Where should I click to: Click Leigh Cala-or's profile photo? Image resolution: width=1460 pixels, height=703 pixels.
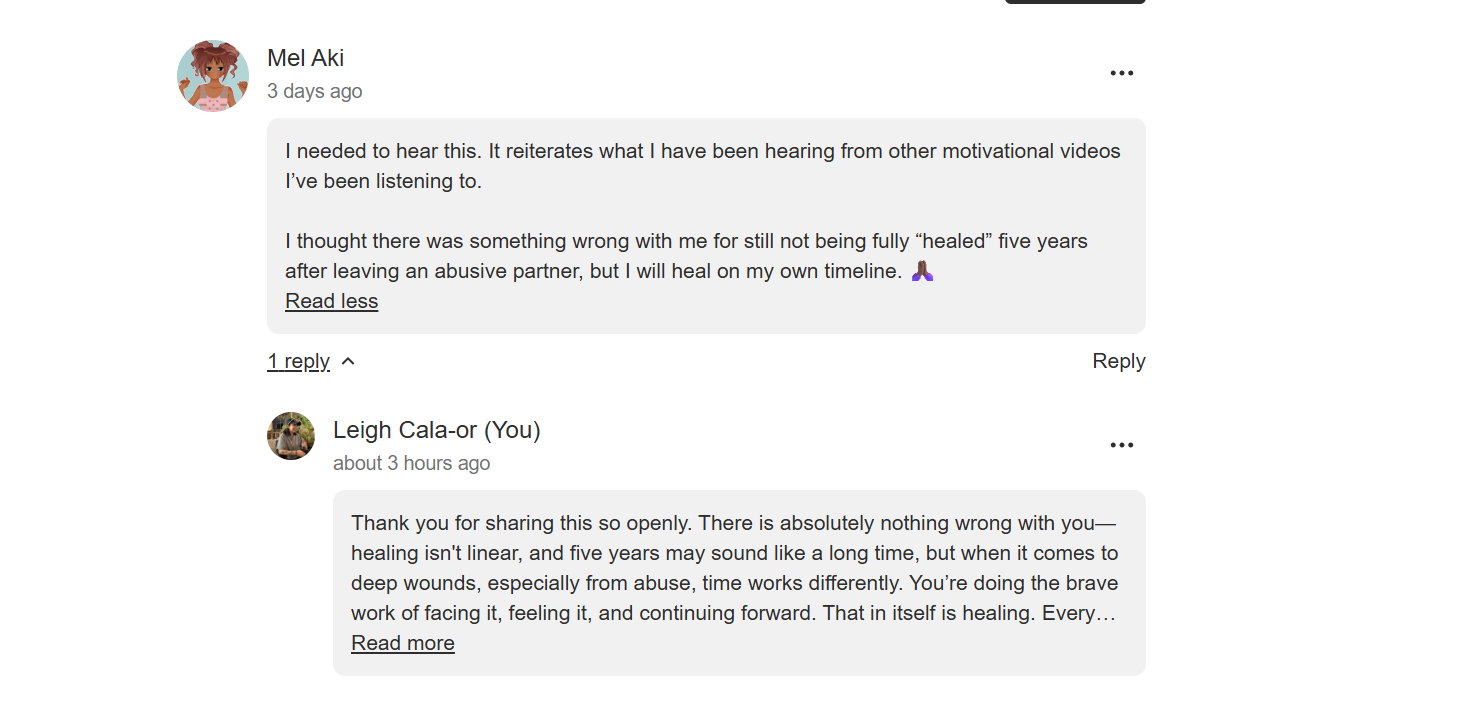291,436
